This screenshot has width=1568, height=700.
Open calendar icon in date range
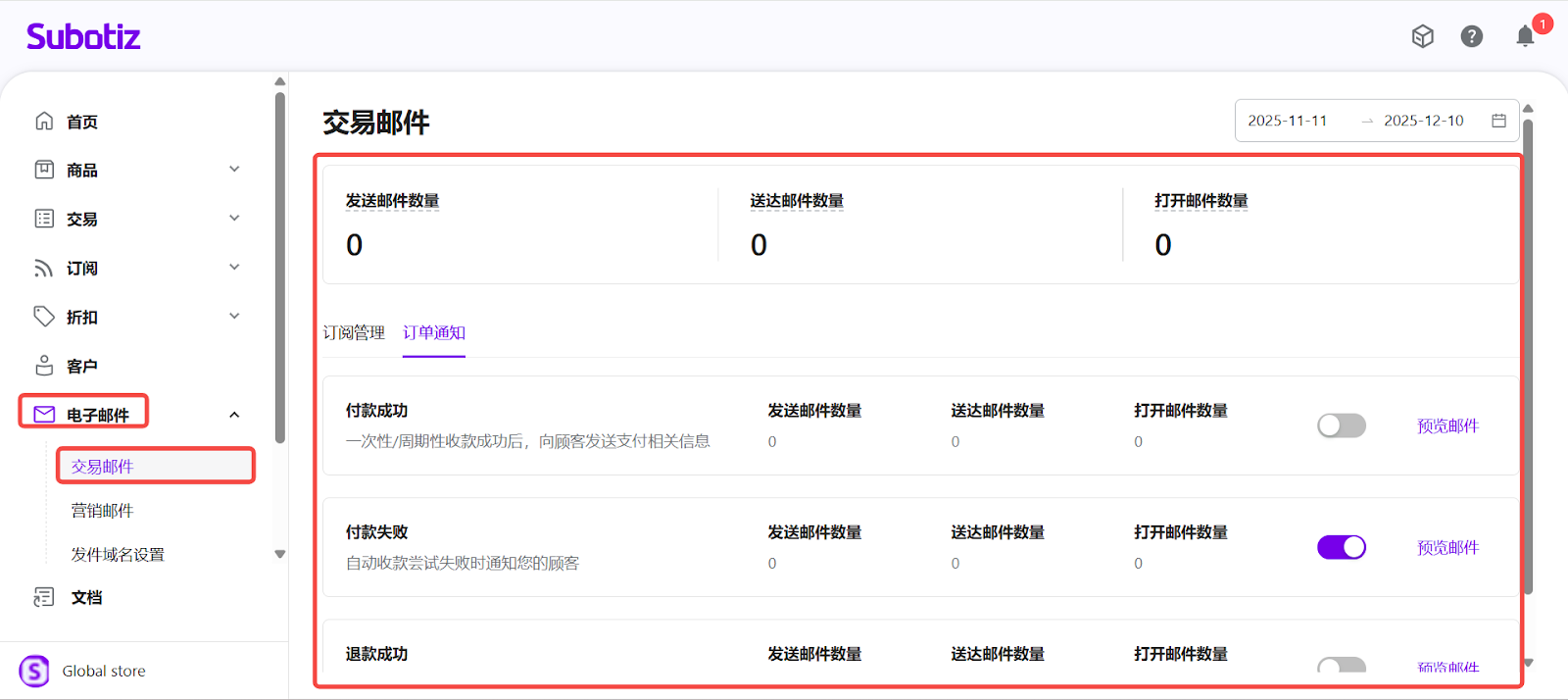pos(1498,121)
